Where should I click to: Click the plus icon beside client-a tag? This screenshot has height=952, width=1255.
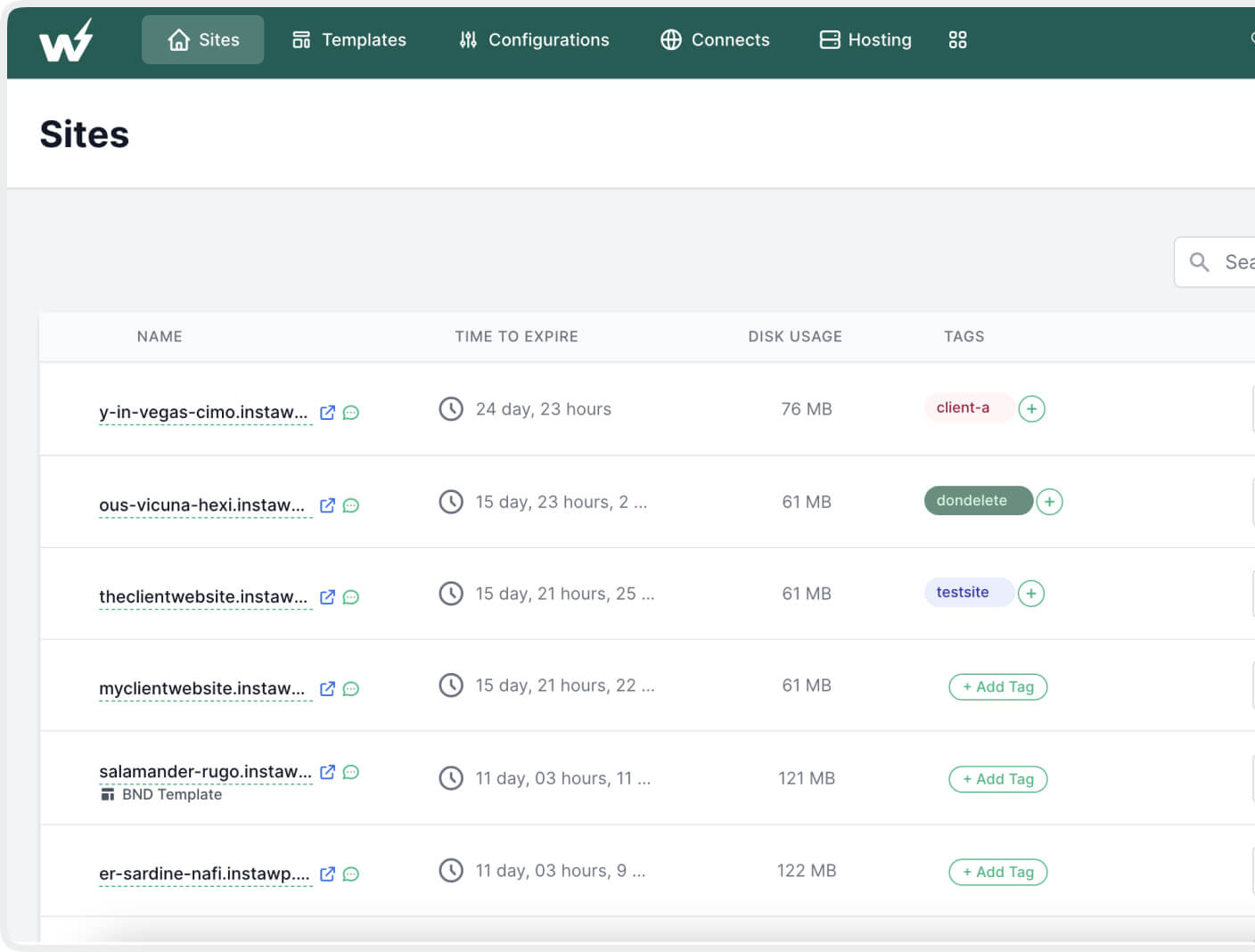click(x=1031, y=408)
